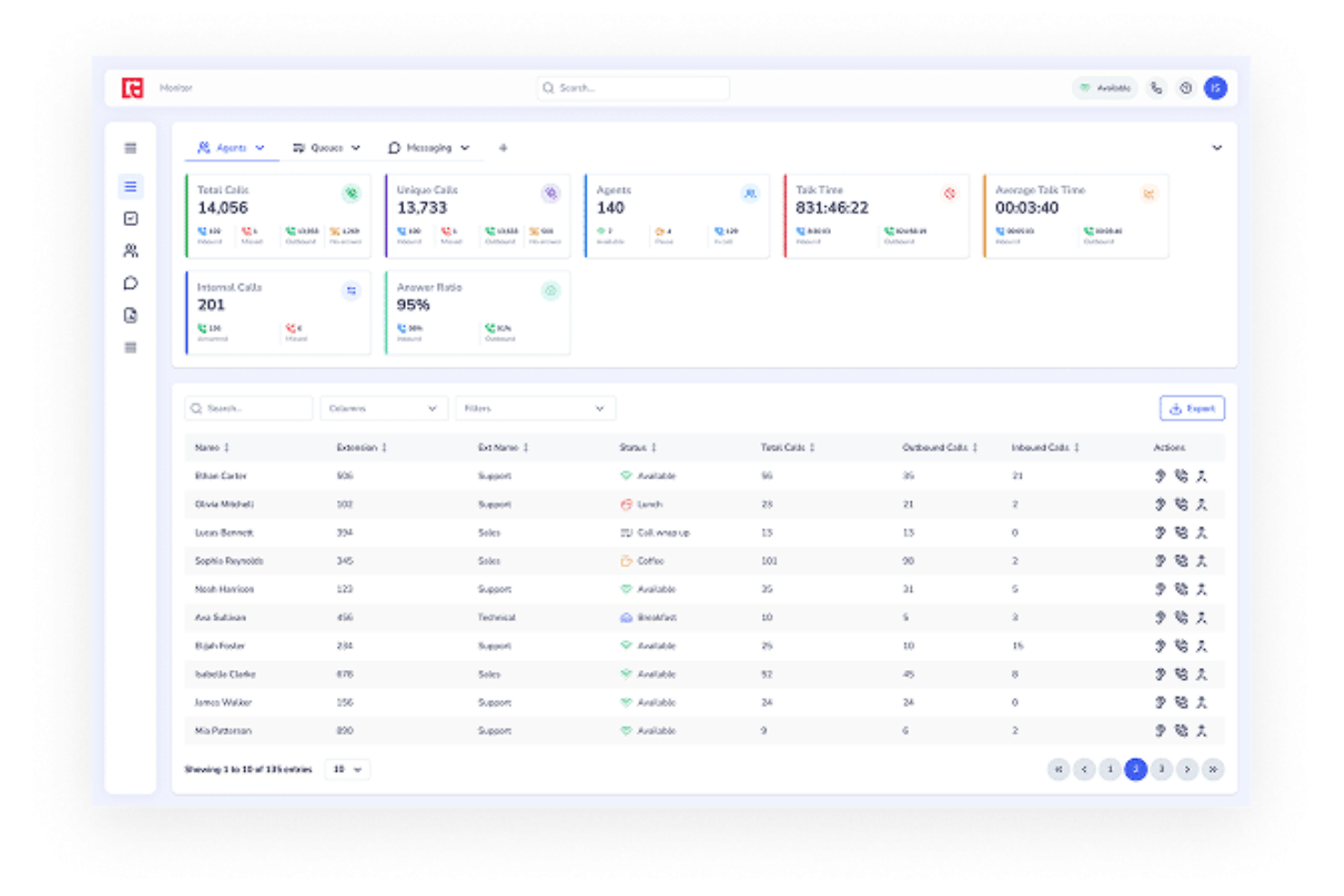Open the chat bubble icon in the sidebar
This screenshot has width=1344, height=896.
[131, 283]
